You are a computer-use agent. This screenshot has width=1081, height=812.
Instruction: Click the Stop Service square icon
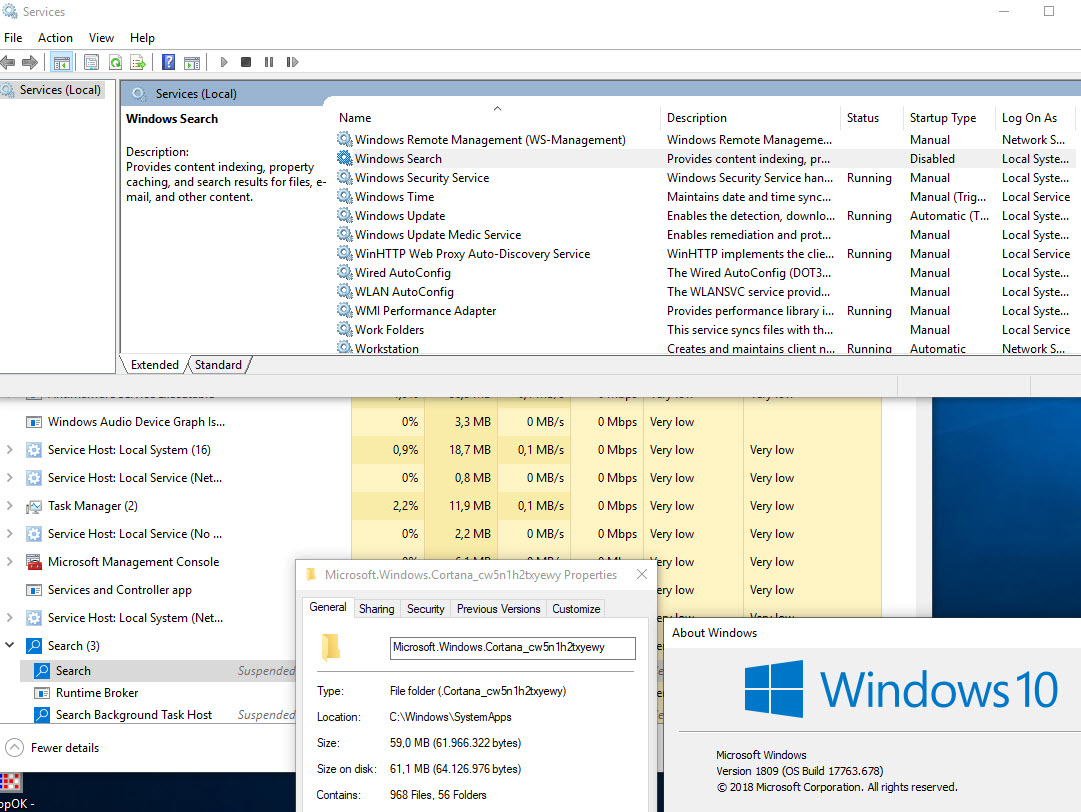245,63
